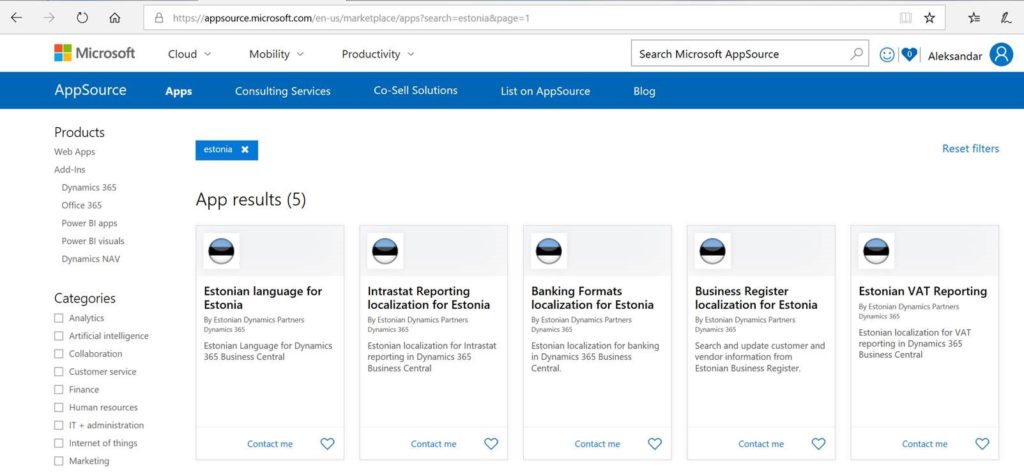This screenshot has height=473, width=1024.
Task: Click search magnifier in AppSource search box
Action: click(856, 54)
